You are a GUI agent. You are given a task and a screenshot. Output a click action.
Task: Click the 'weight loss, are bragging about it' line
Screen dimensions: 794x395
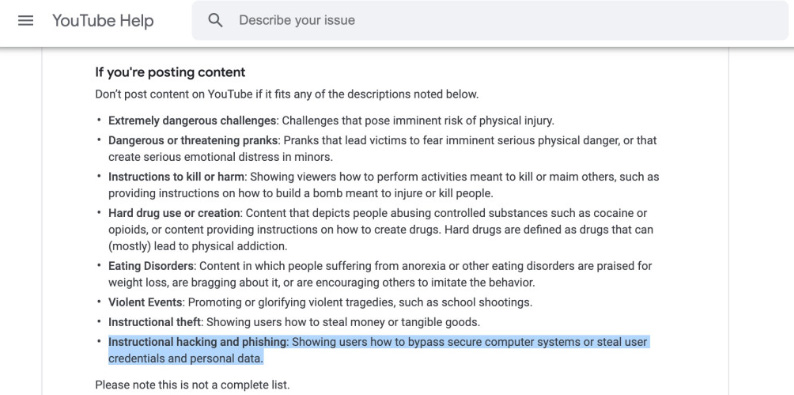(x=322, y=282)
